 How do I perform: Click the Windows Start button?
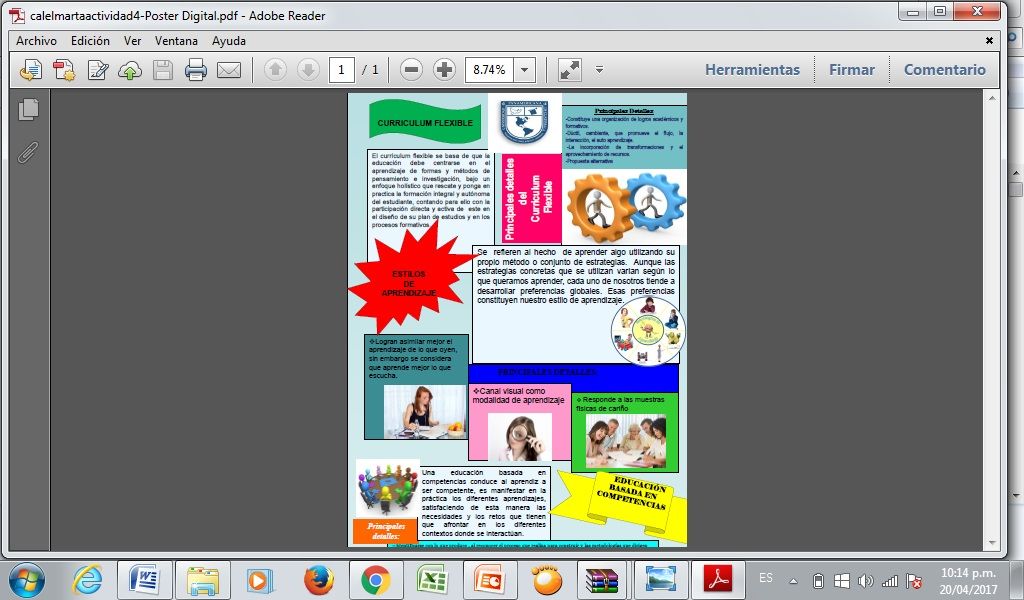tap(27, 580)
